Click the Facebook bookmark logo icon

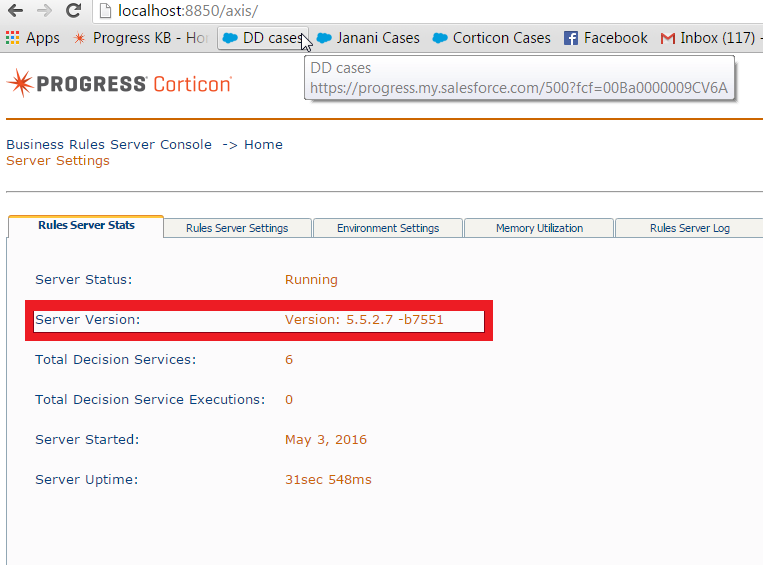571,38
